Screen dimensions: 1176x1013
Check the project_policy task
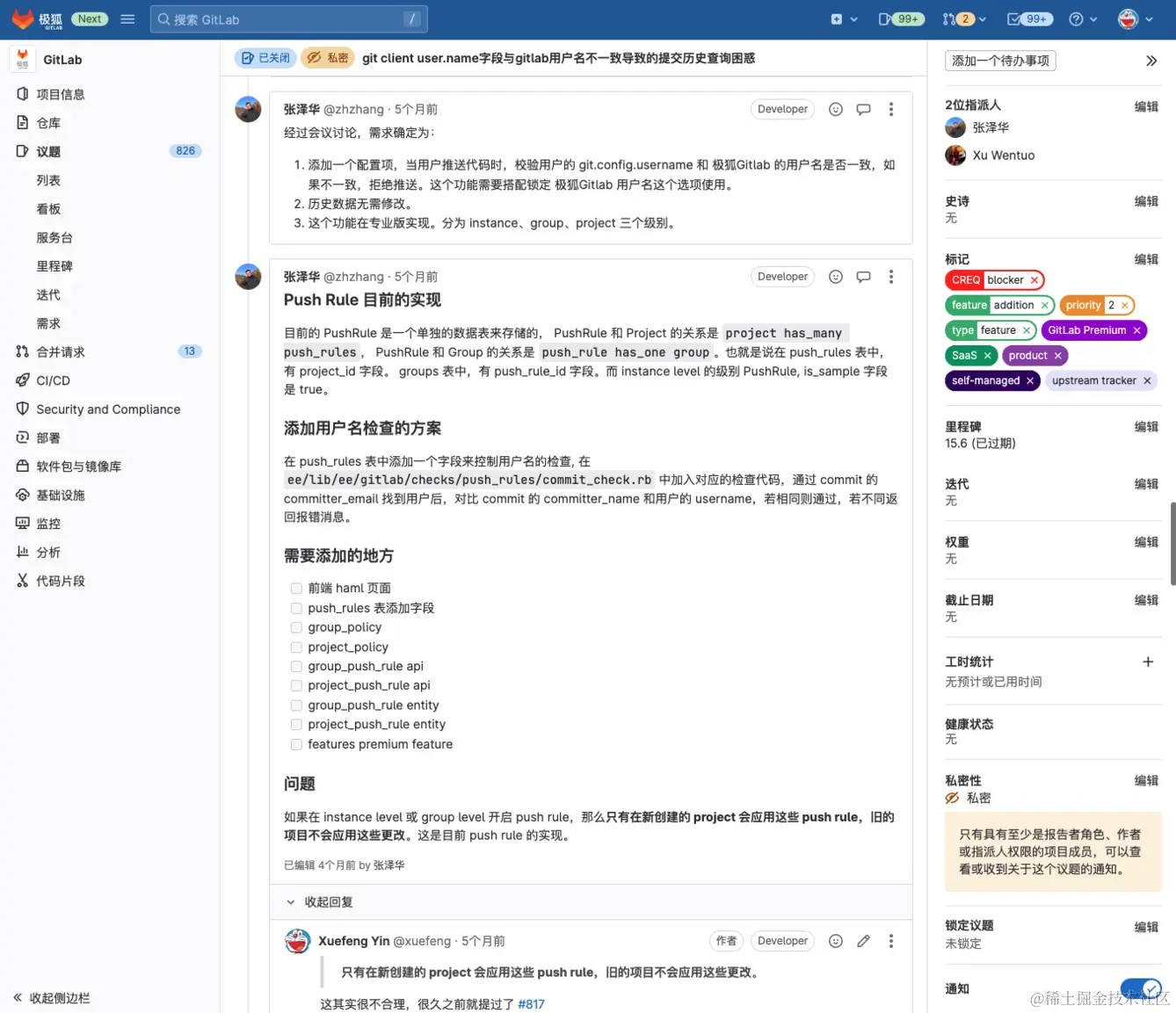296,647
